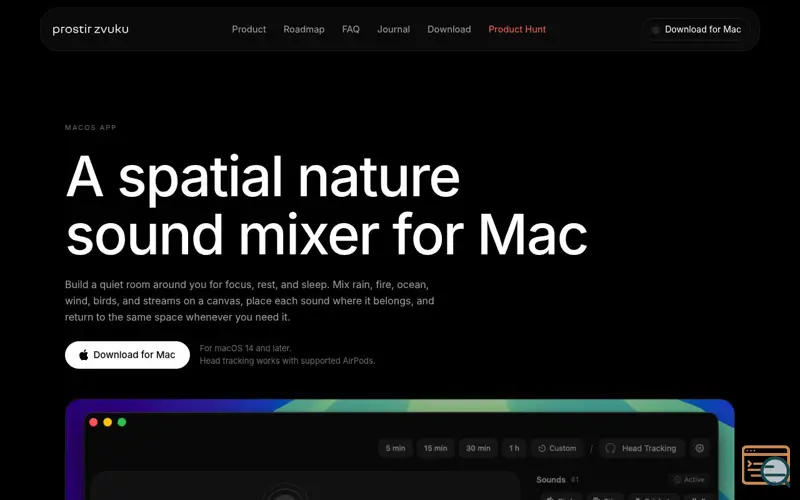Click the "A spatial nature sound mixer" headline
Viewport: 800px width, 500px height.
tap(327, 205)
